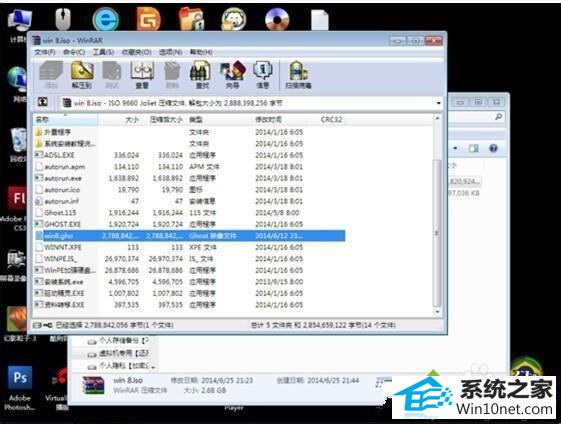Click the Info (信息) toolbar icon

coord(263,74)
